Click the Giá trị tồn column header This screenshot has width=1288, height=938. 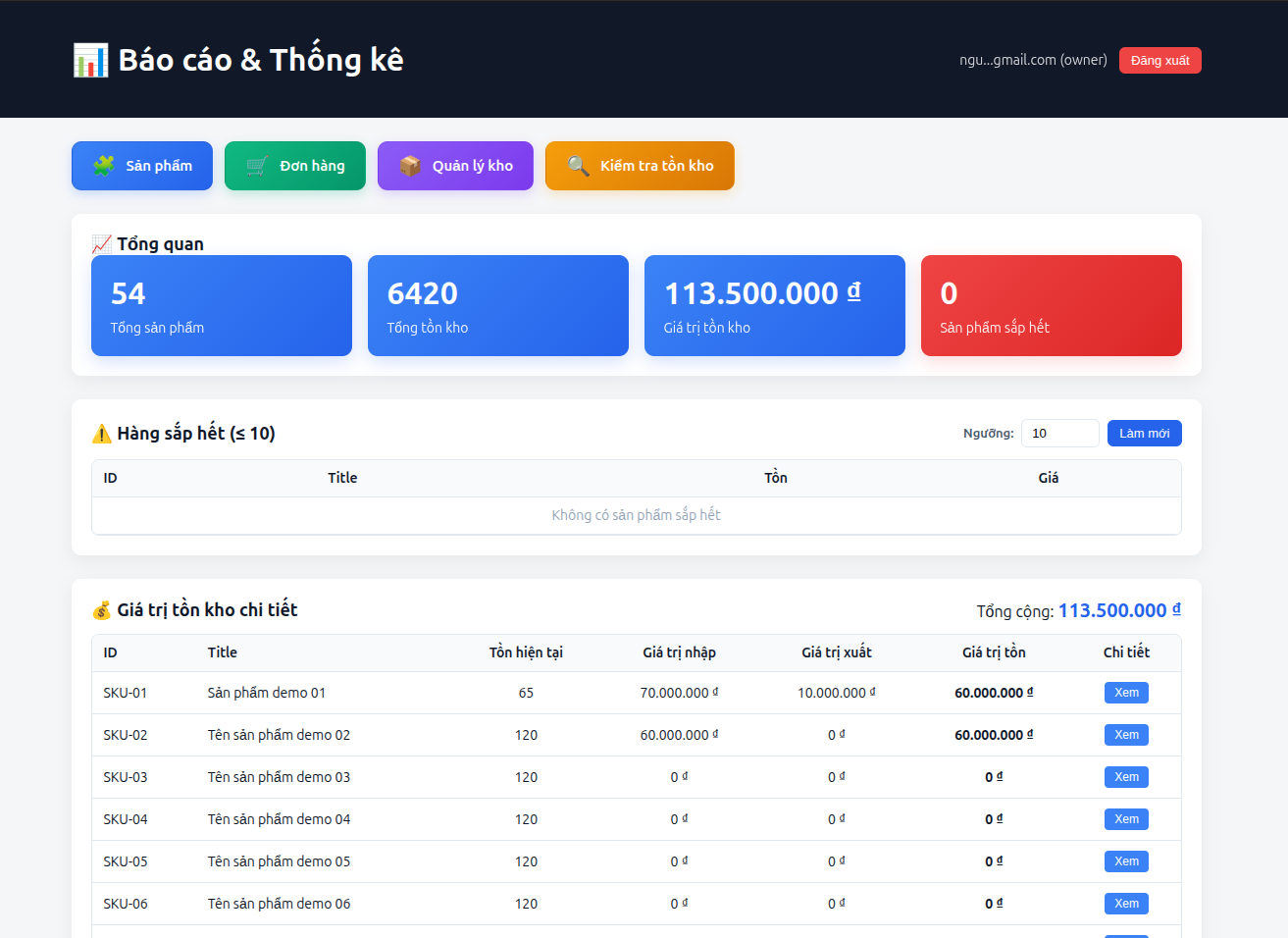[x=994, y=652]
